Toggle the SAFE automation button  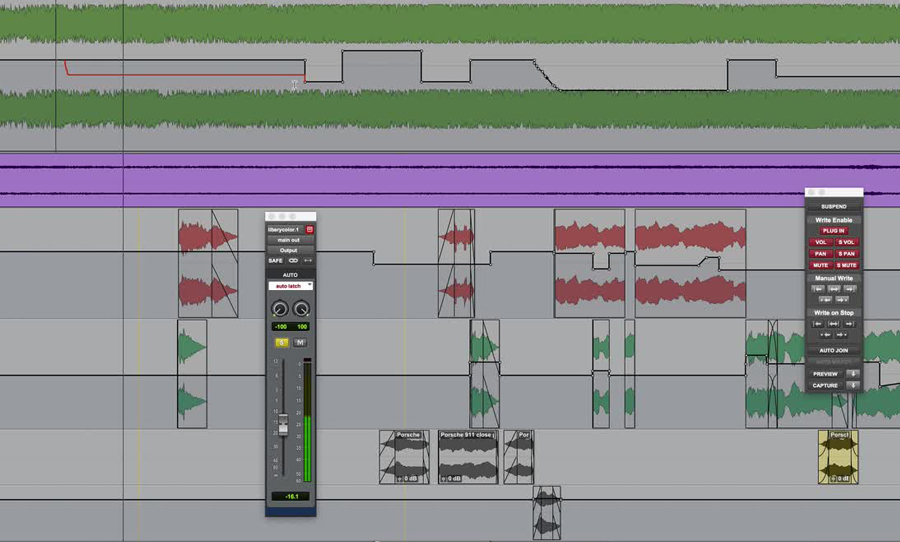(275, 260)
